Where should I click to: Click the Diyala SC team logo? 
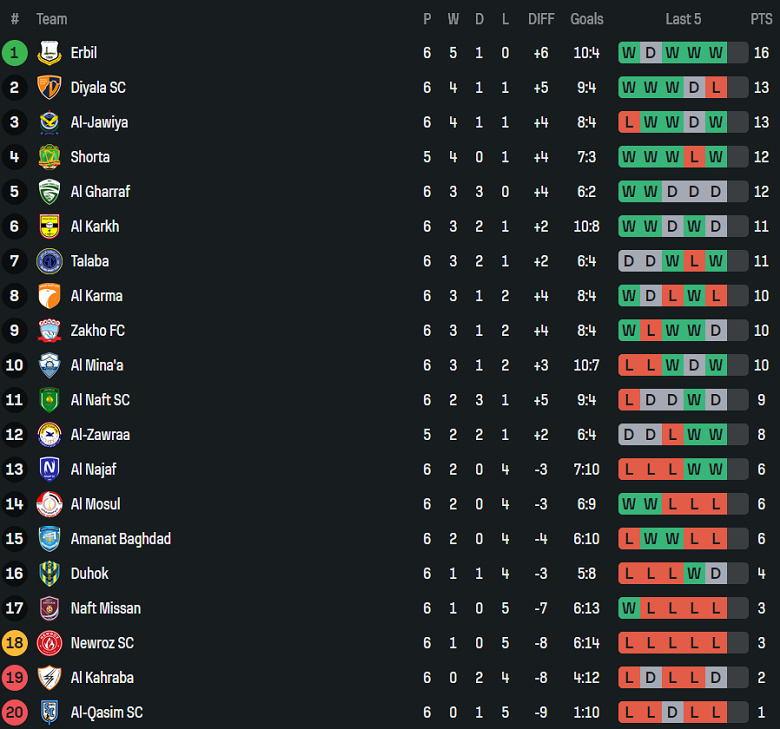point(49,88)
